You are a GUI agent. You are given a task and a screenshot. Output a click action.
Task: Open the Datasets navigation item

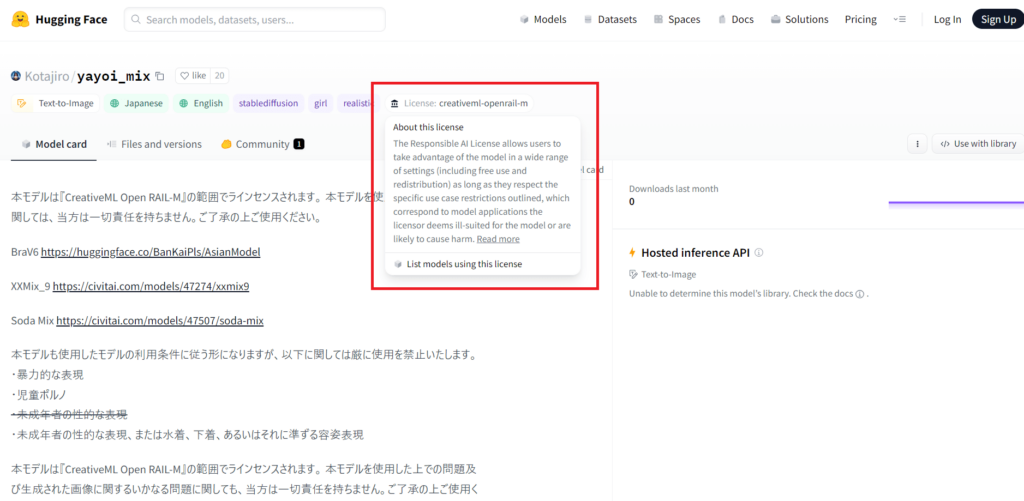[x=610, y=20]
